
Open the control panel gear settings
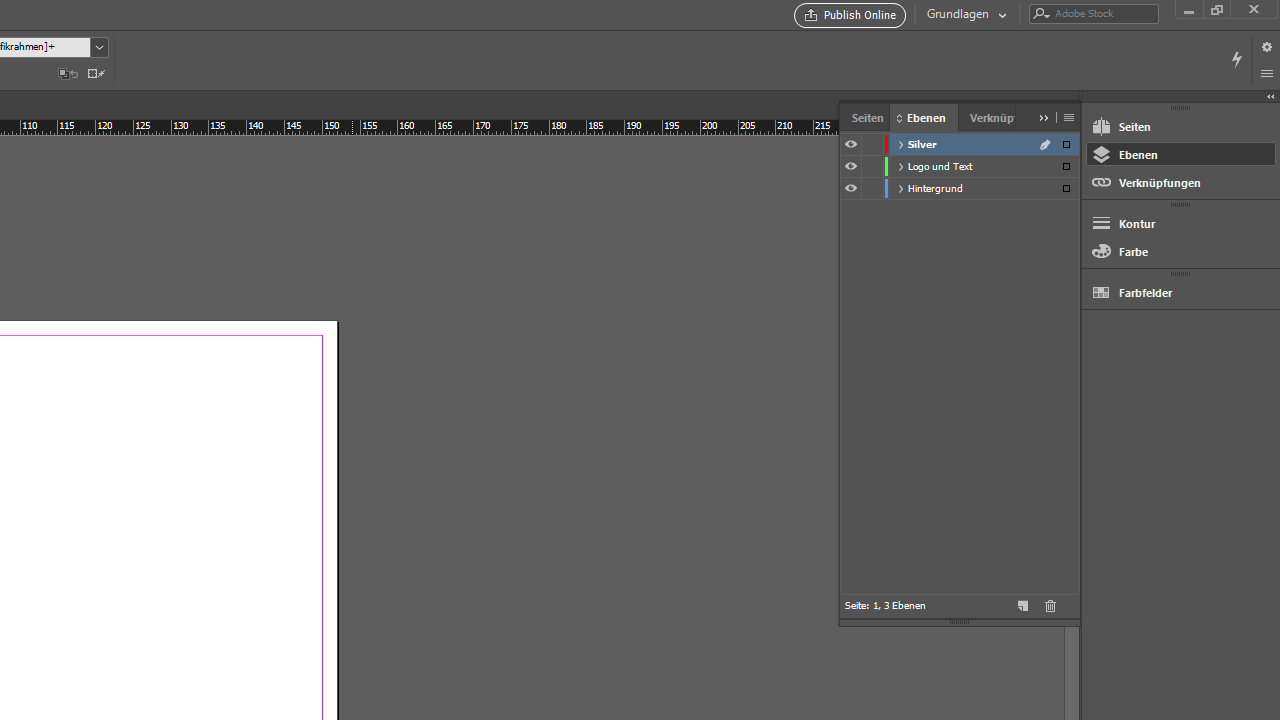(1267, 47)
